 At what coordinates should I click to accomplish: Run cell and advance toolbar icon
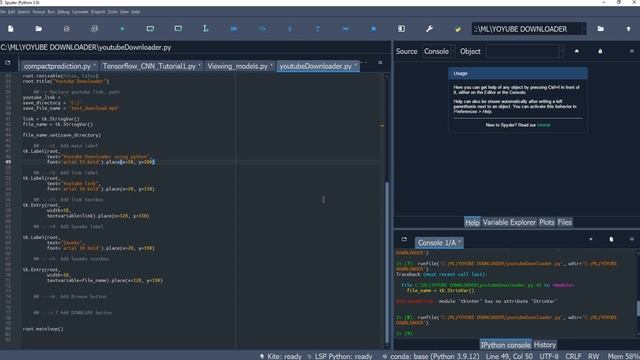coord(178,29)
